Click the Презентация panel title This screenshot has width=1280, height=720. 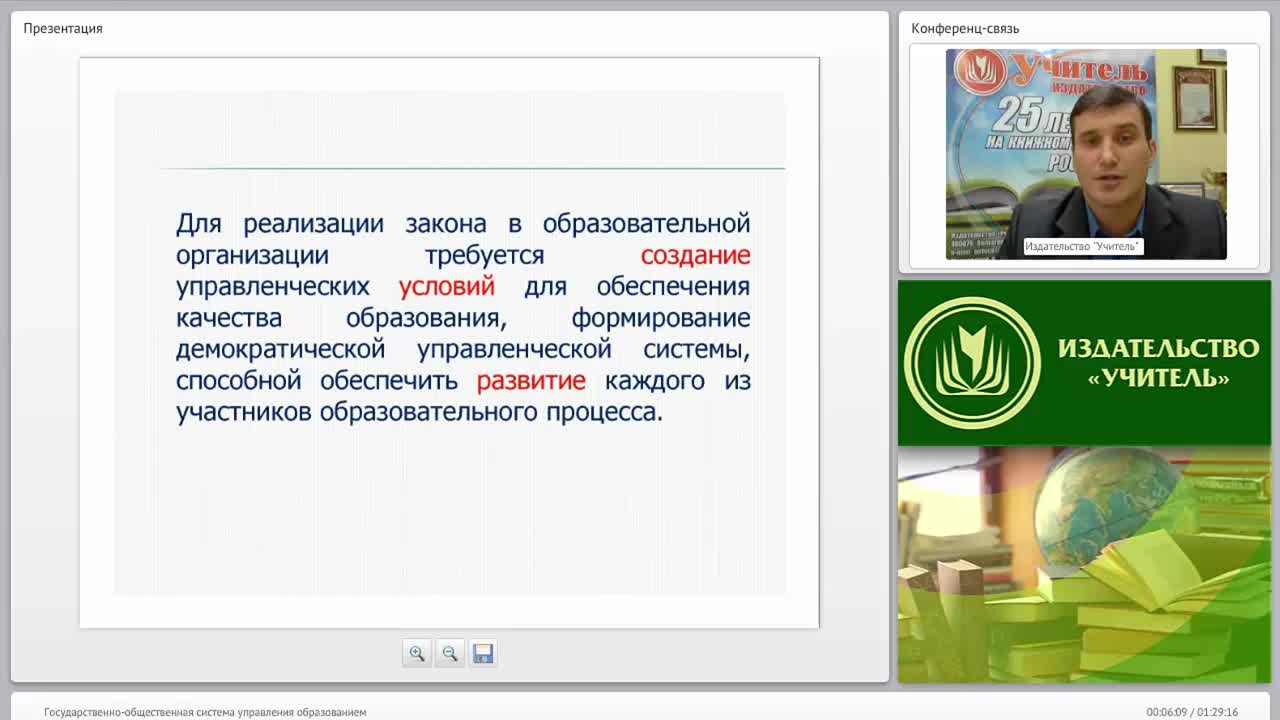point(63,28)
